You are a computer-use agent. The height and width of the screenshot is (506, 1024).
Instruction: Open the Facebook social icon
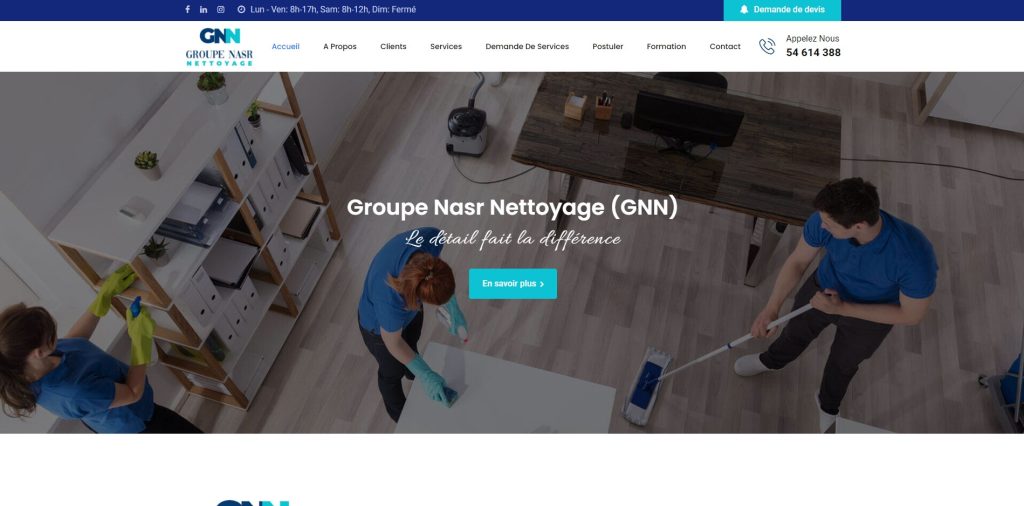click(x=187, y=10)
